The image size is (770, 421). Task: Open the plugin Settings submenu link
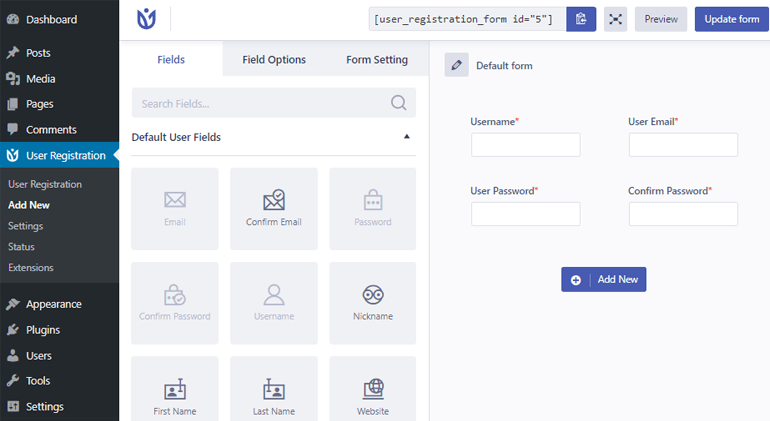click(26, 226)
